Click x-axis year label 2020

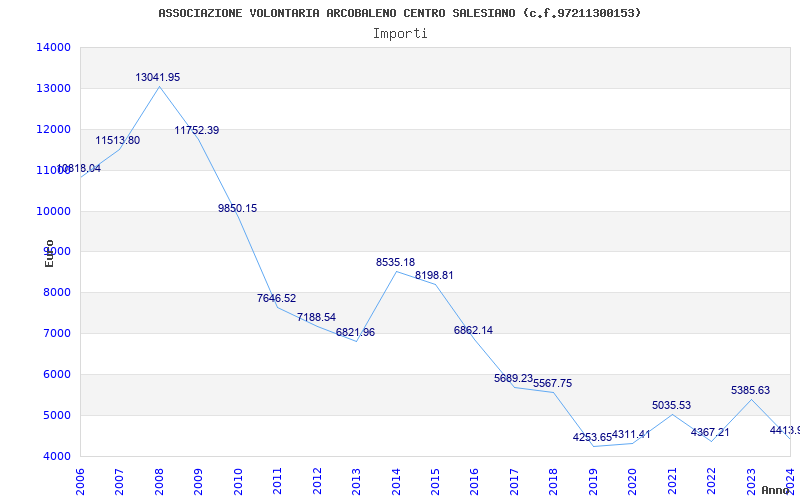(x=632, y=480)
